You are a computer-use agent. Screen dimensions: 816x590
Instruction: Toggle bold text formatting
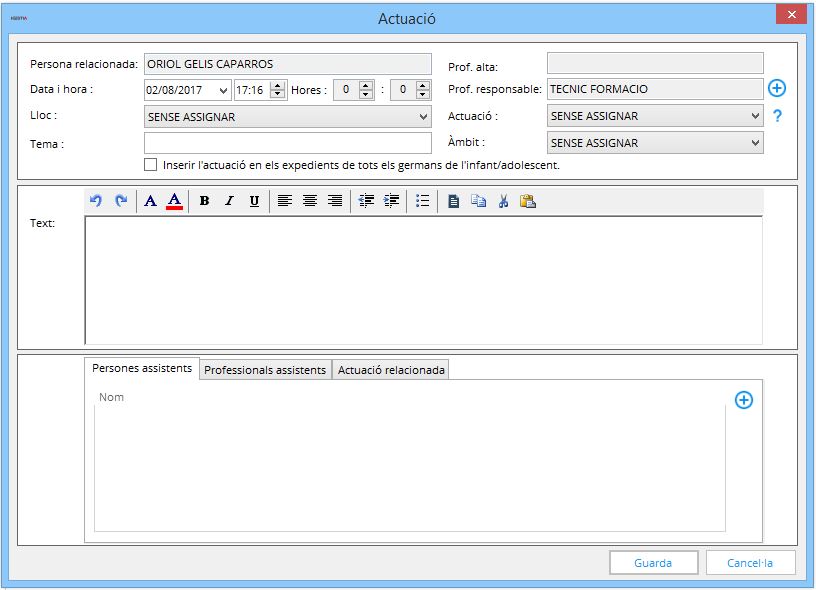coord(204,201)
